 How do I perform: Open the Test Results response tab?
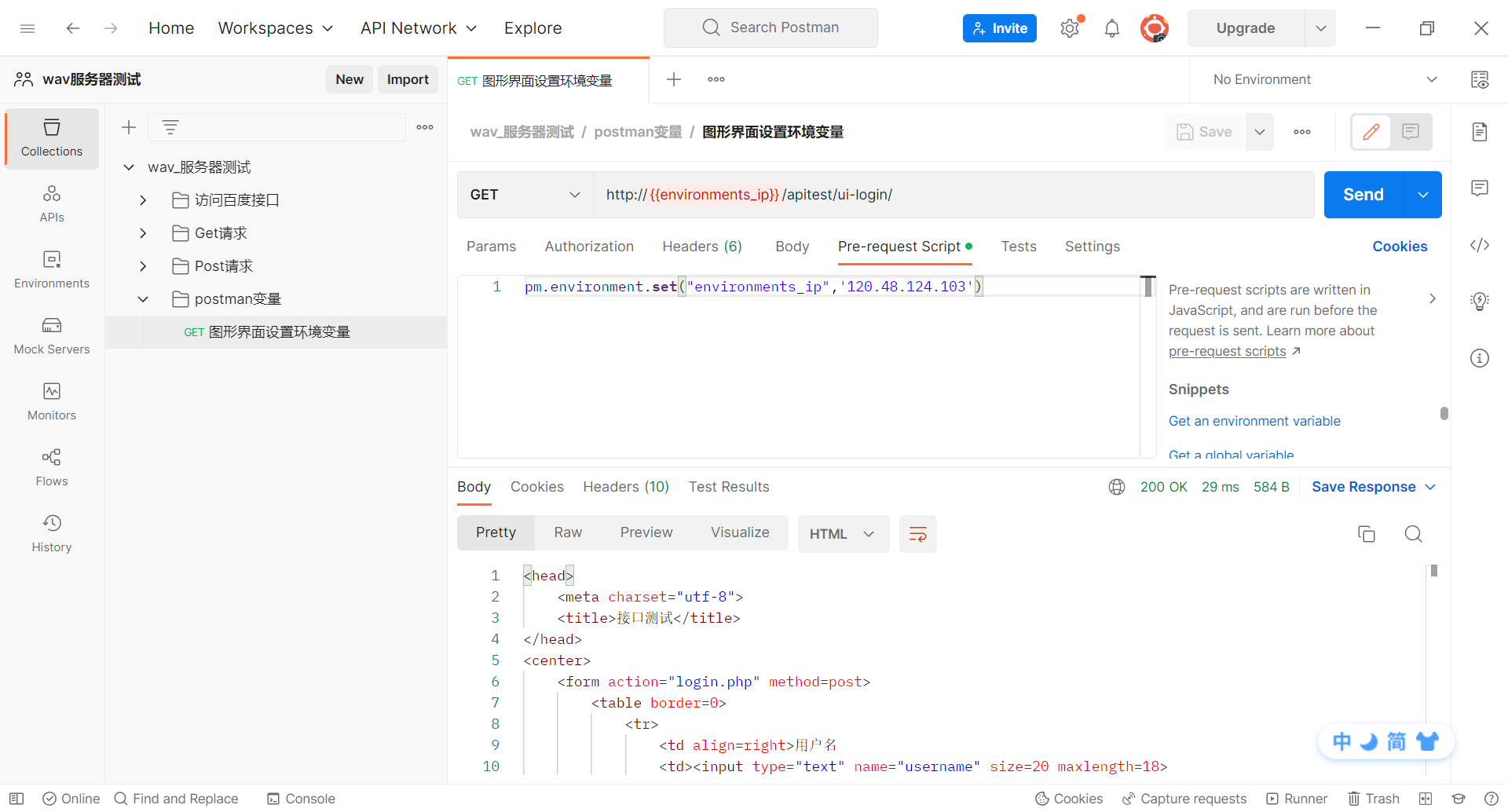pyautogui.click(x=729, y=487)
